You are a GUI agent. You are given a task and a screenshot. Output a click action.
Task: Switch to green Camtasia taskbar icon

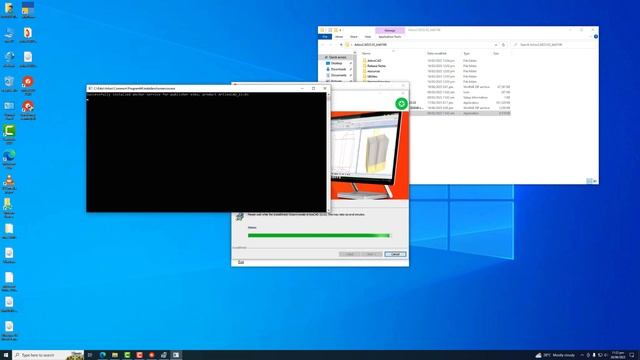point(127,355)
